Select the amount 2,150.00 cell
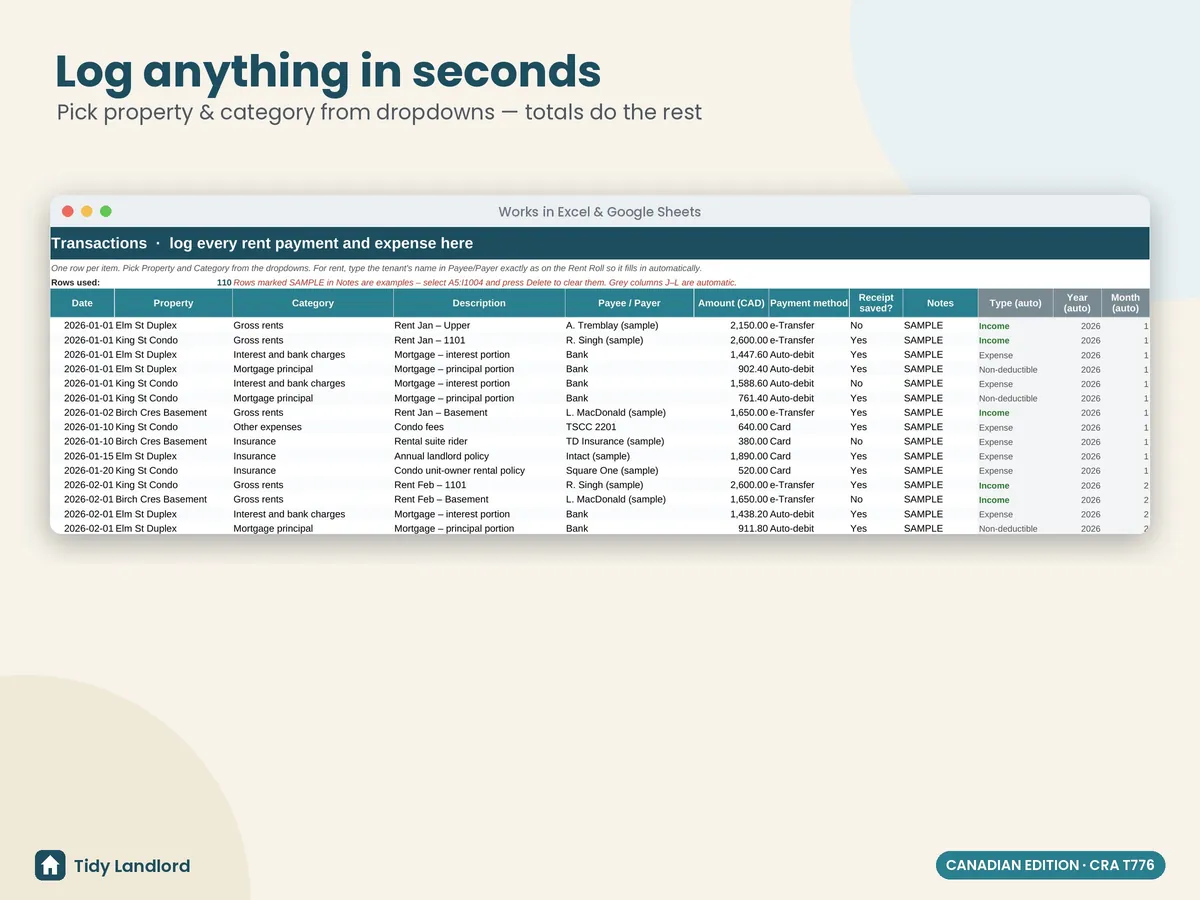The image size is (1200, 900). [731, 325]
